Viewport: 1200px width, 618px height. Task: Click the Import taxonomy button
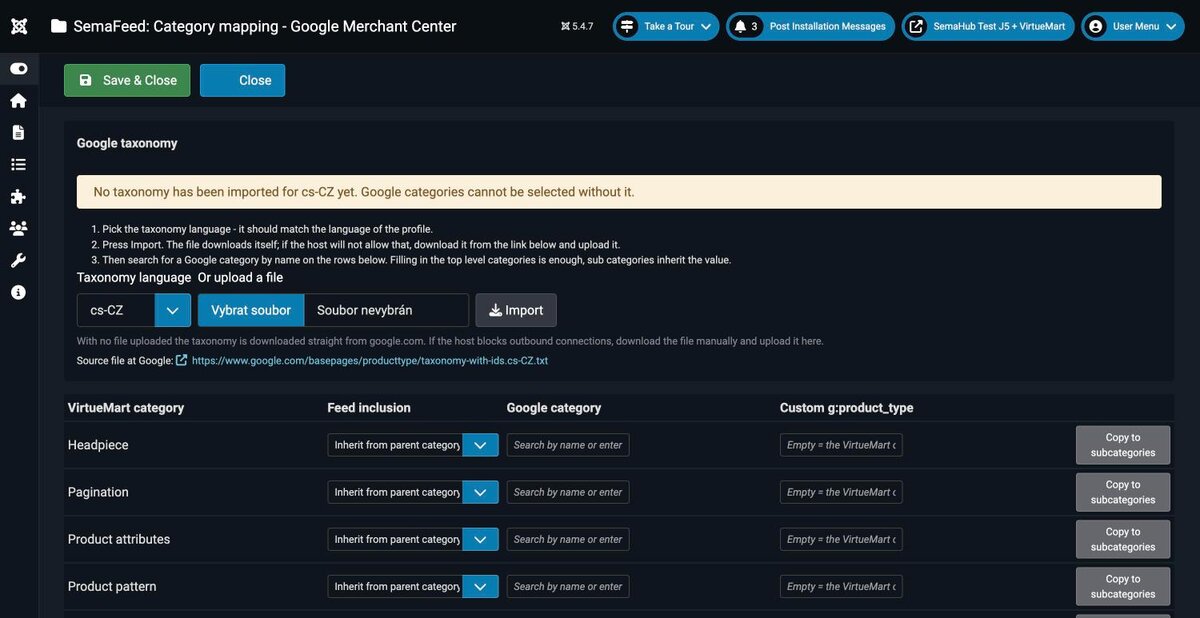click(516, 310)
